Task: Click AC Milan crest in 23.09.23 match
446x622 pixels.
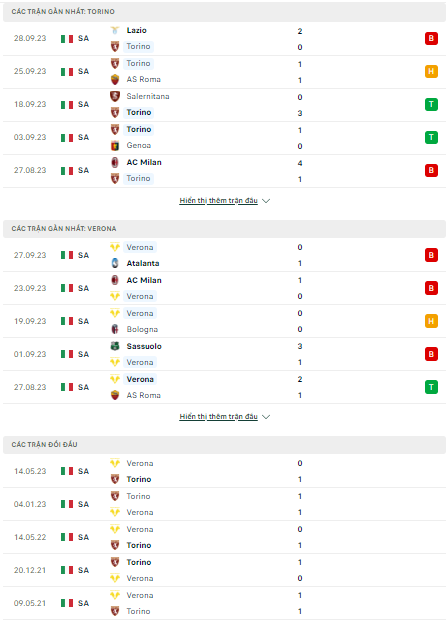Action: [x=115, y=280]
